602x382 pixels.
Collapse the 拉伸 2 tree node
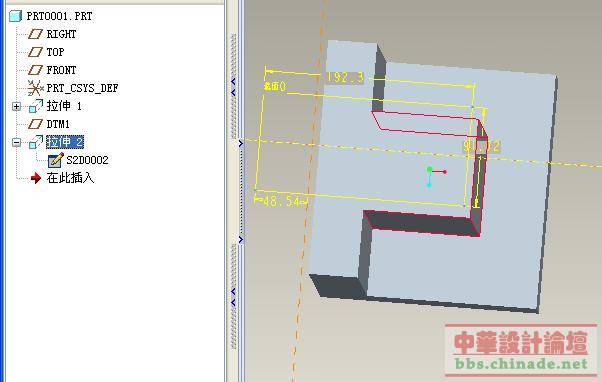(x=16, y=142)
